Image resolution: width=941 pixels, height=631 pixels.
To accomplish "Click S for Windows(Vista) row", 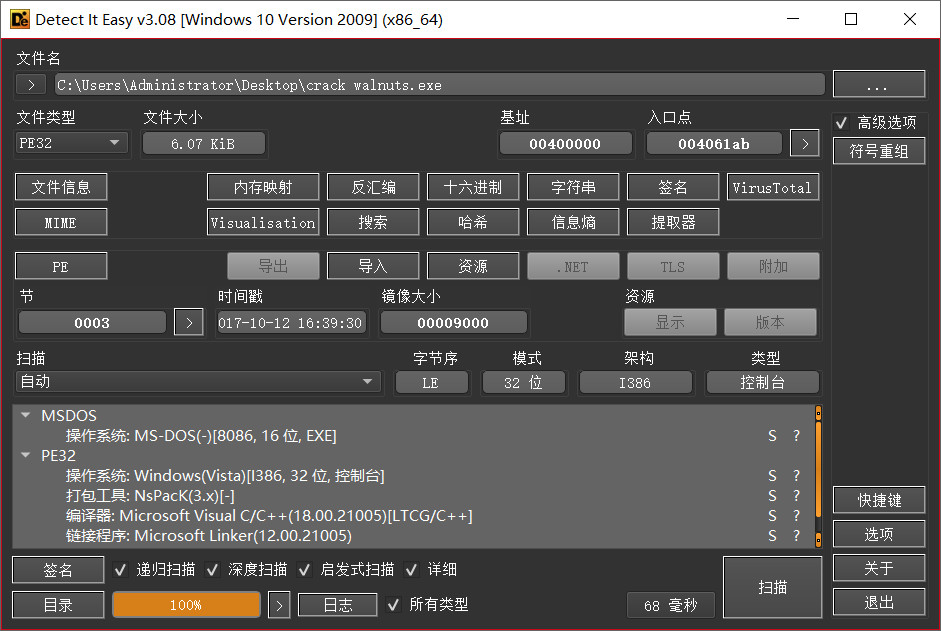I will (x=772, y=476).
